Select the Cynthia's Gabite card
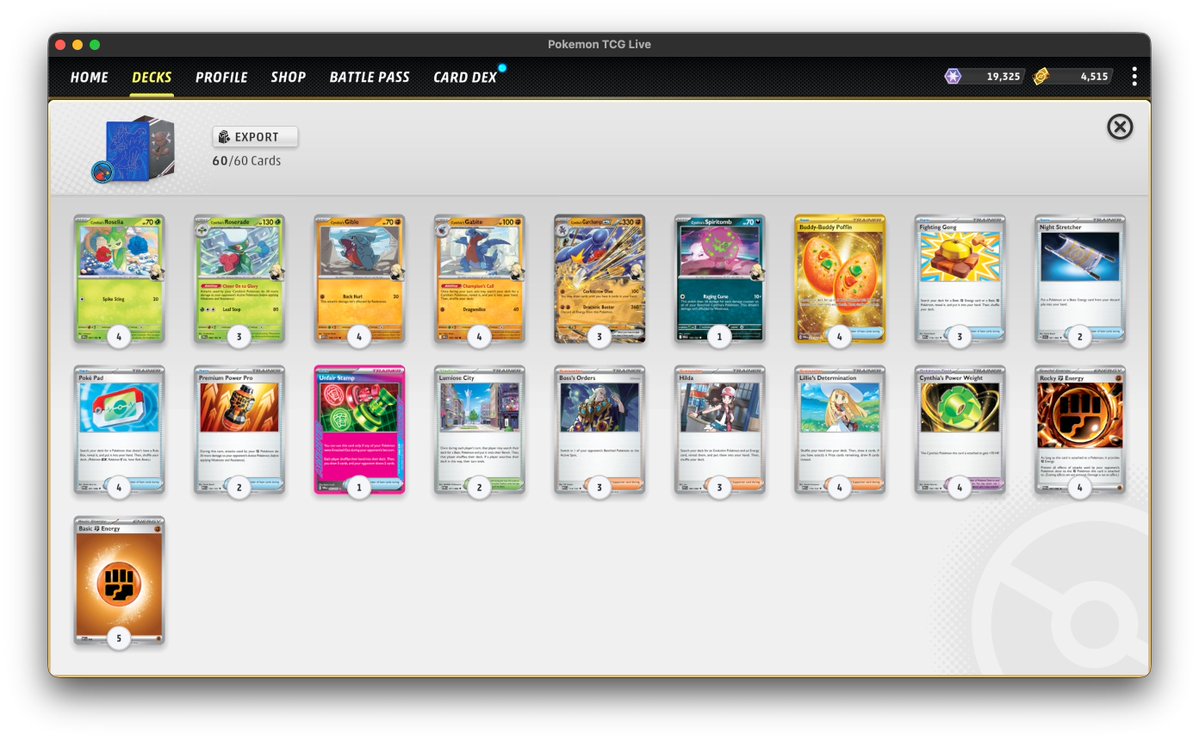Screen dimensions: 1199x741 click(479, 279)
